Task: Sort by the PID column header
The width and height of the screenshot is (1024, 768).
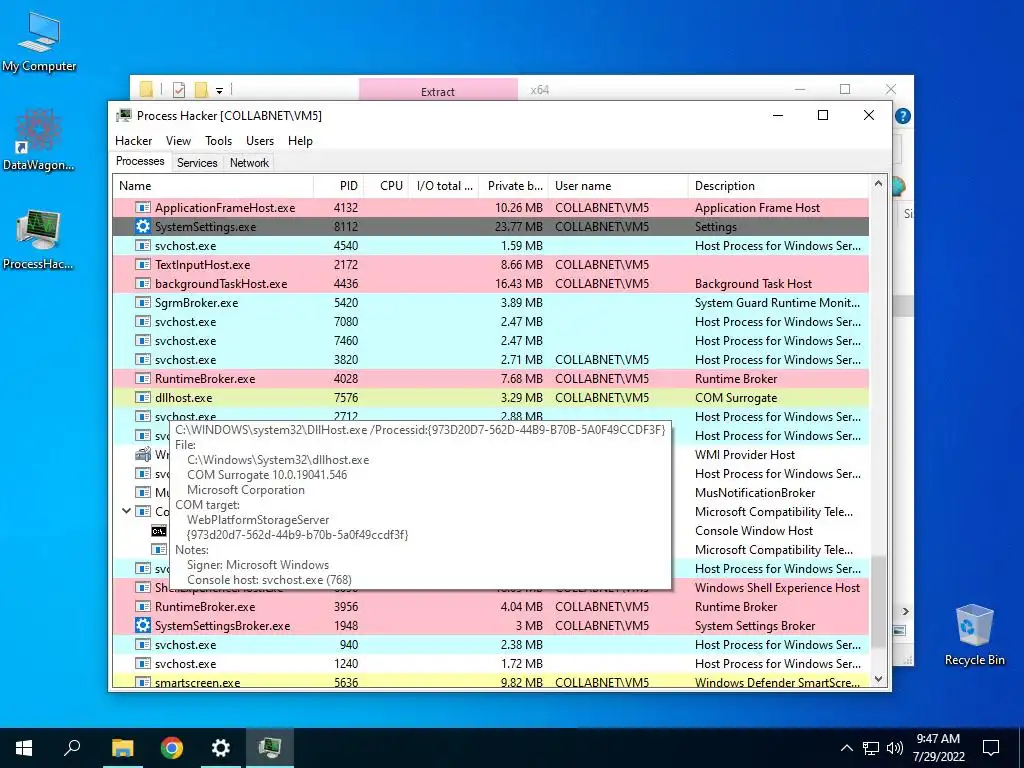Action: [x=338, y=185]
